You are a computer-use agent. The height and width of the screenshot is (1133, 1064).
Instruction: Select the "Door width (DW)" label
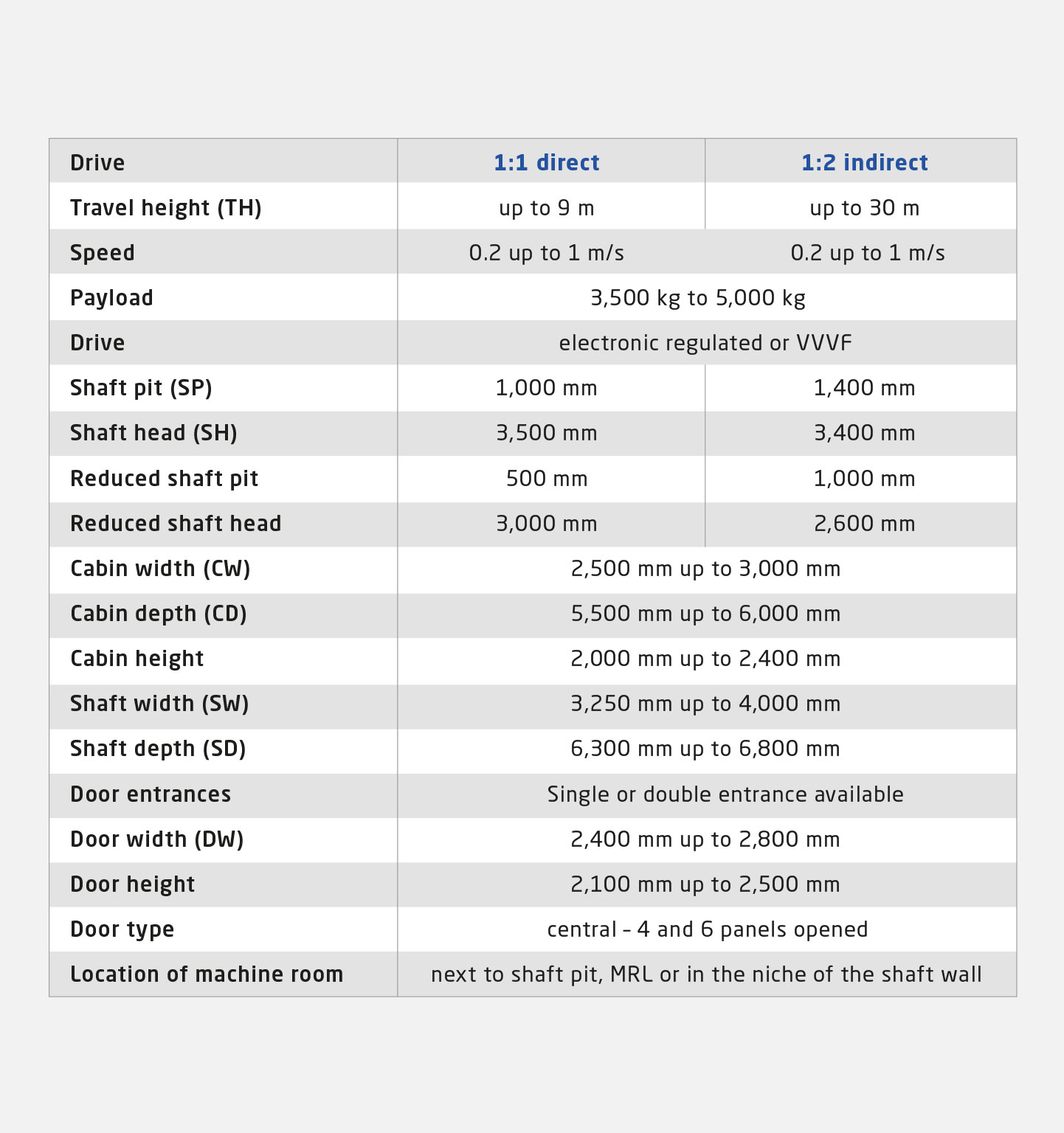coord(156,839)
